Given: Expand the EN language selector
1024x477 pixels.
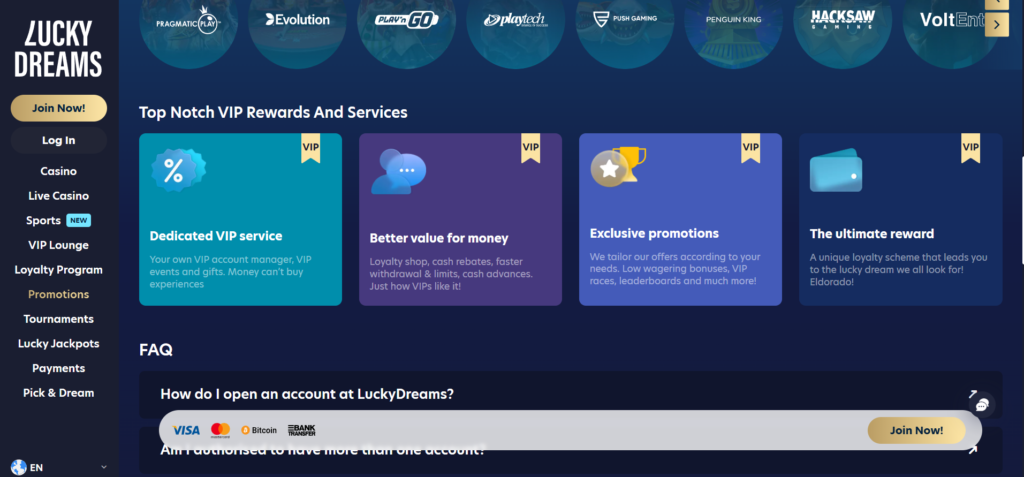Looking at the screenshot, I should click(x=58, y=467).
